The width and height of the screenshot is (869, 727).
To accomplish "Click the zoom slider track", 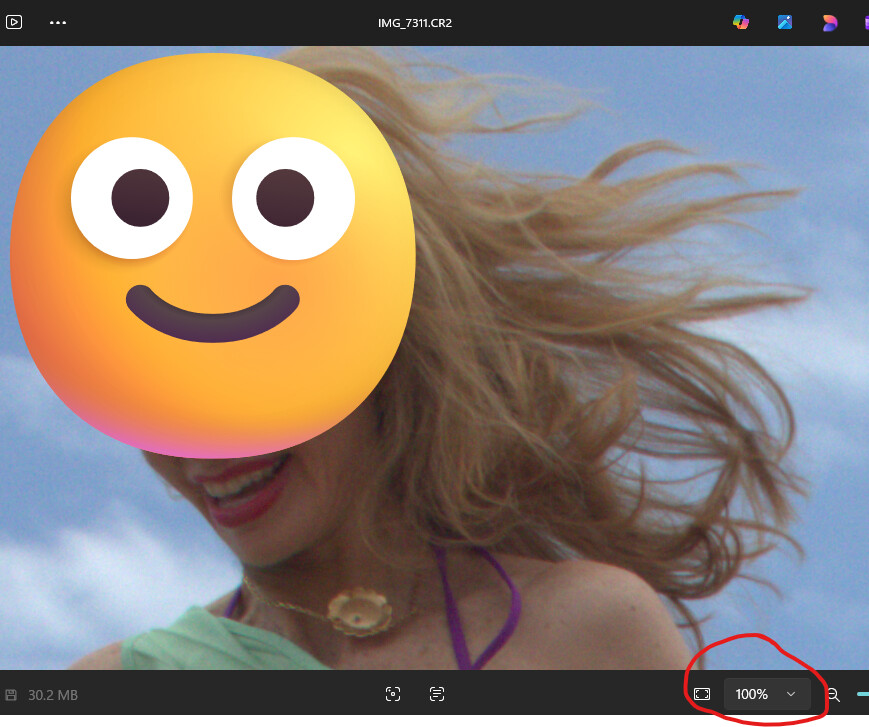I will (862, 694).
